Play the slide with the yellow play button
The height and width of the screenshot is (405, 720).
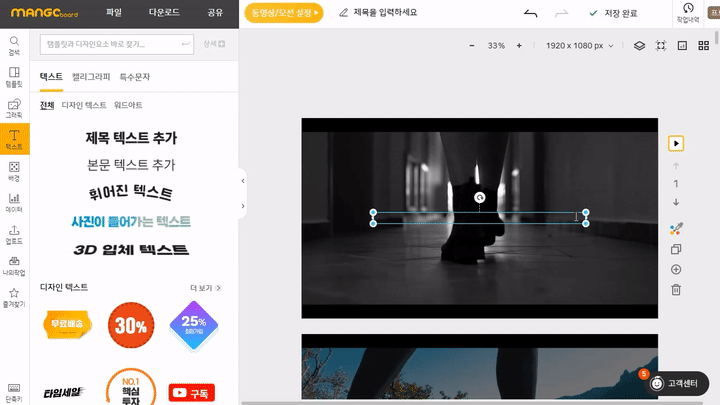[676, 144]
